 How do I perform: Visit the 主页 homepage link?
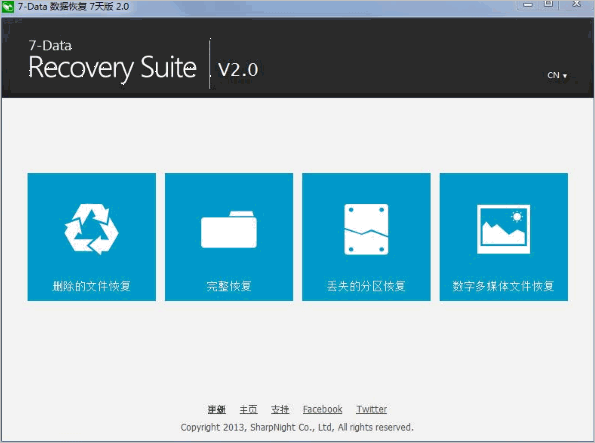coord(249,409)
